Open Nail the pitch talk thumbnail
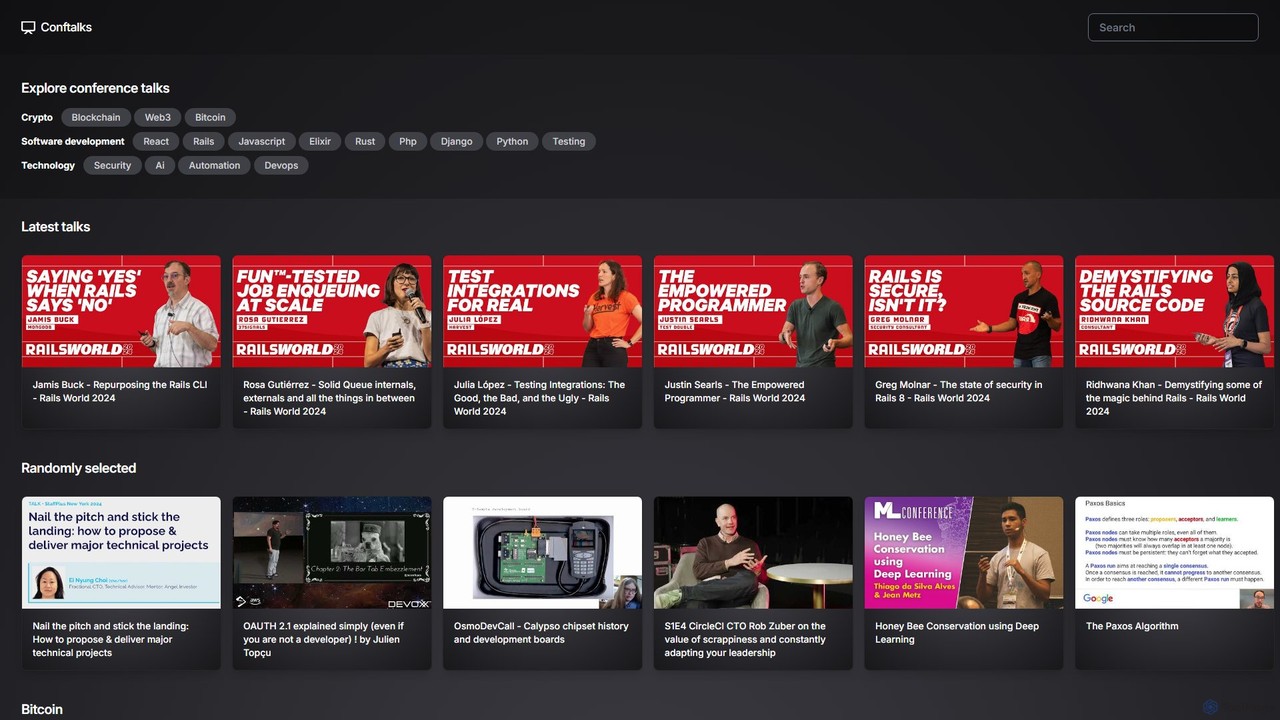 [x=121, y=553]
